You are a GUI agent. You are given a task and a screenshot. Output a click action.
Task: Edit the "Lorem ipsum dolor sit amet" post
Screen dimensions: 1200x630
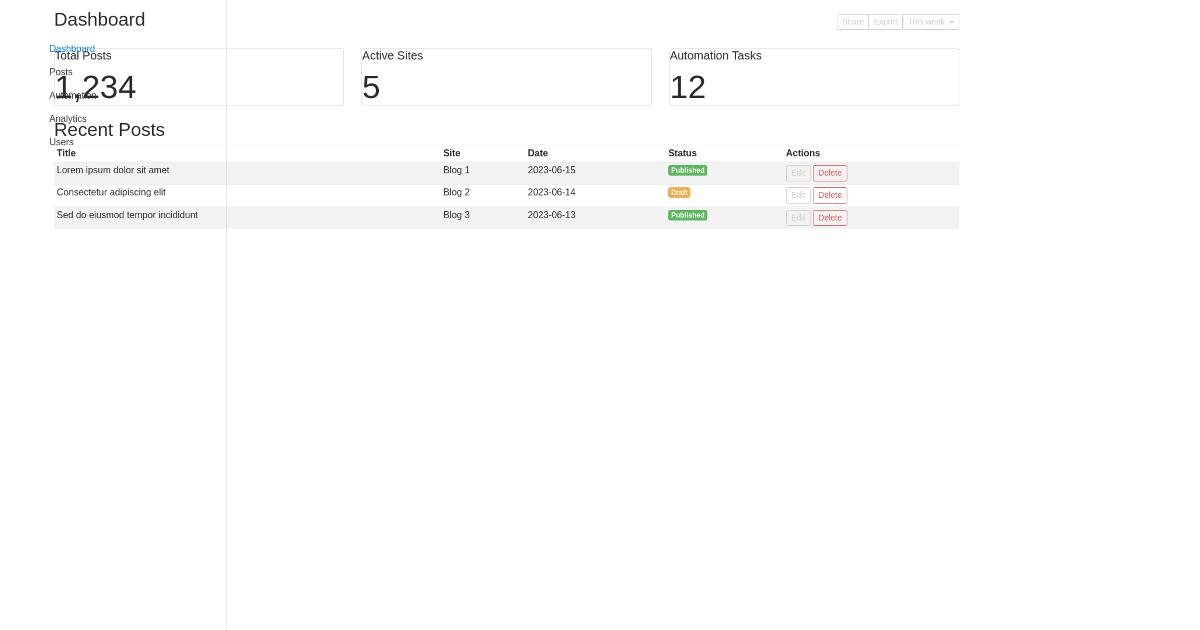click(x=798, y=173)
